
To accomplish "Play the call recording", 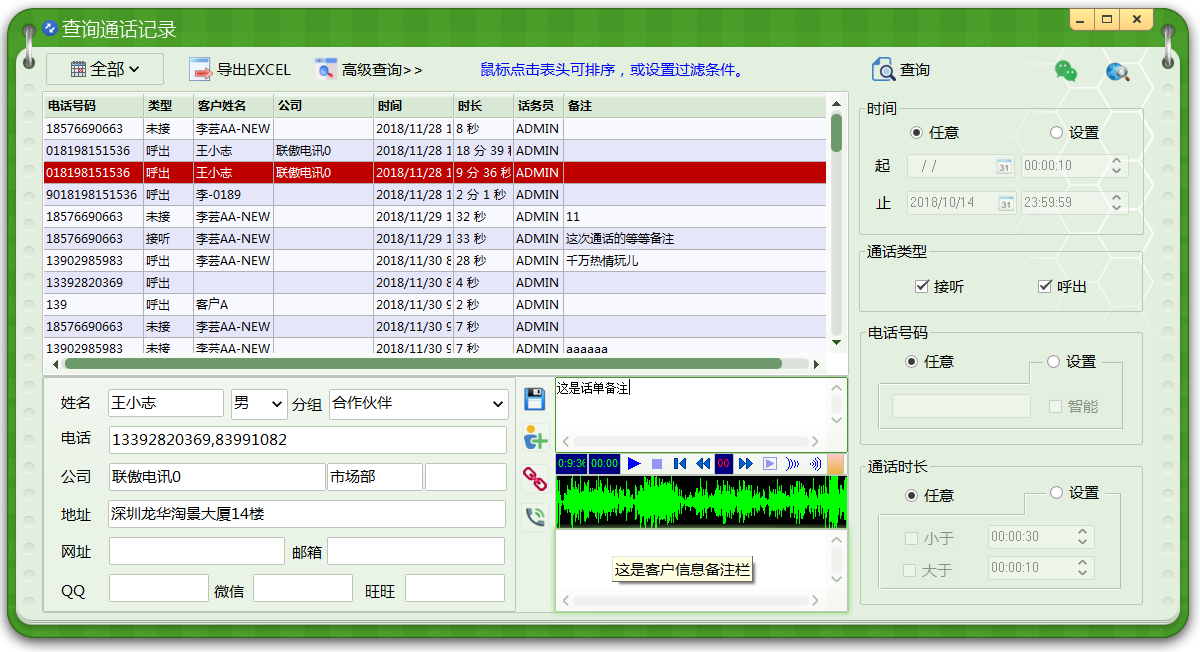I will tap(634, 464).
